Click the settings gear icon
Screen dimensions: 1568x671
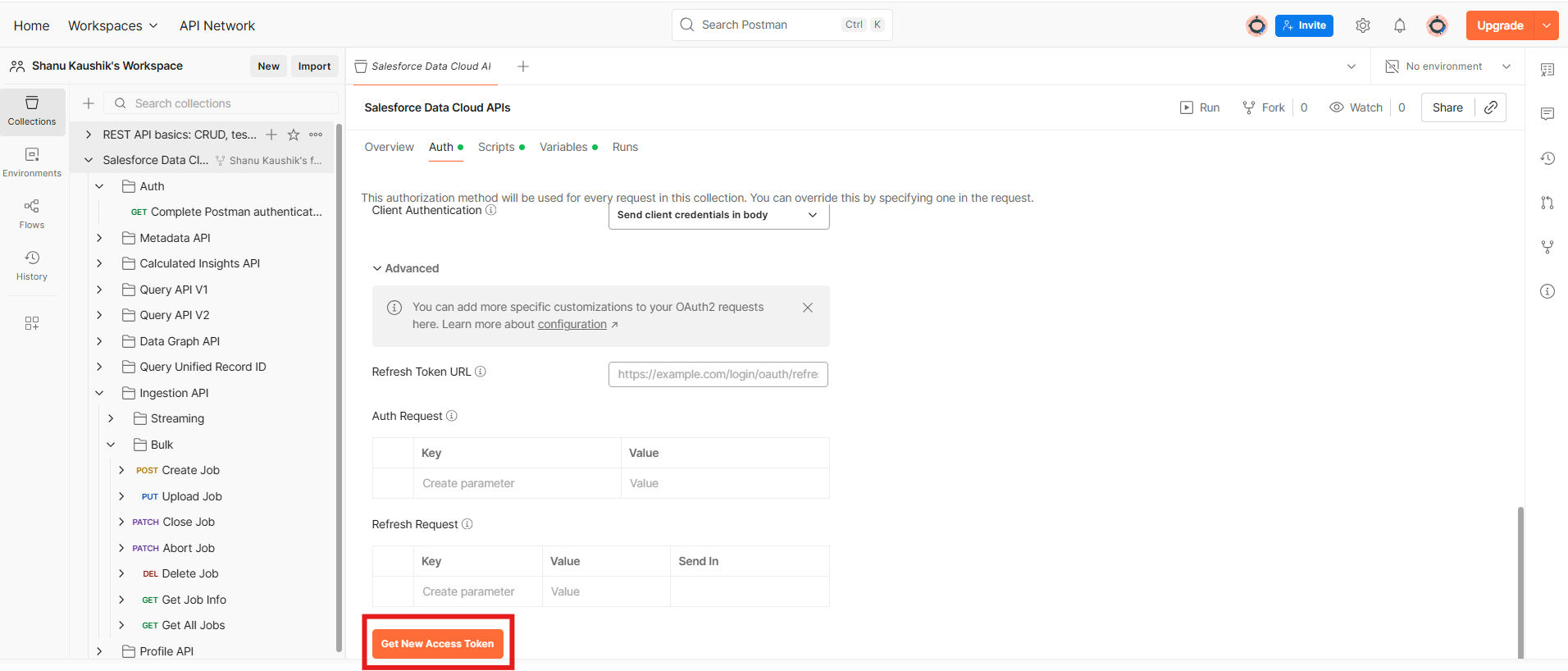1362,25
